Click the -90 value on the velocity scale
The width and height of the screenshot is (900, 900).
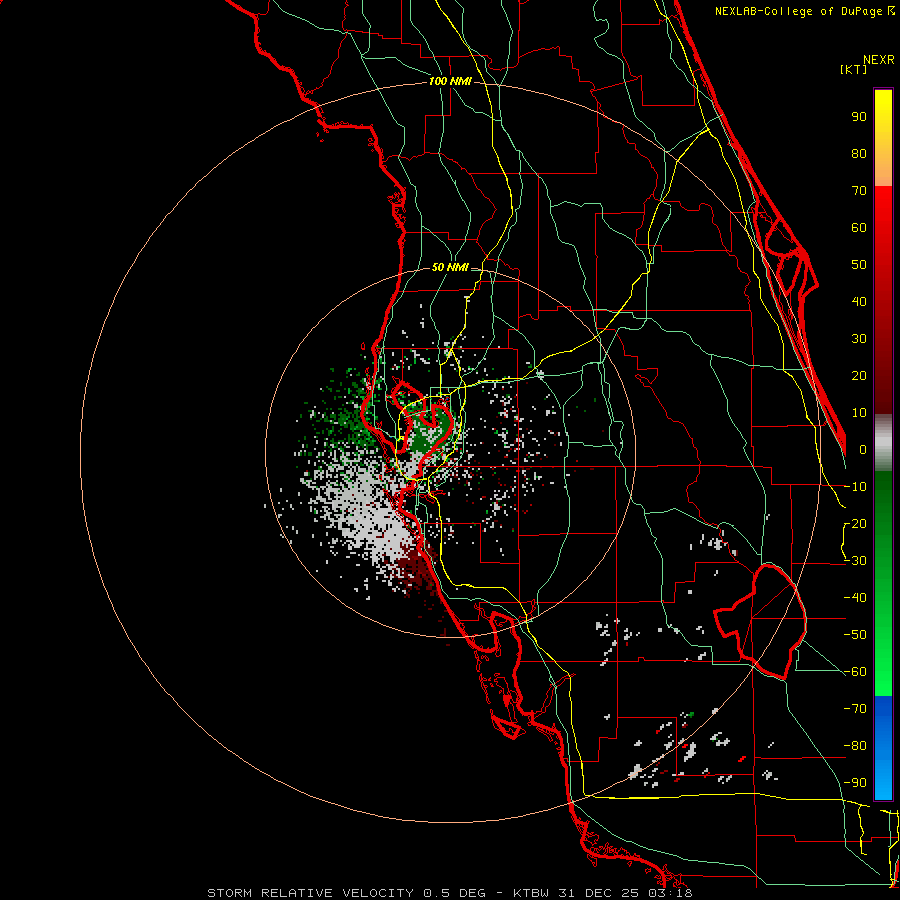point(855,782)
